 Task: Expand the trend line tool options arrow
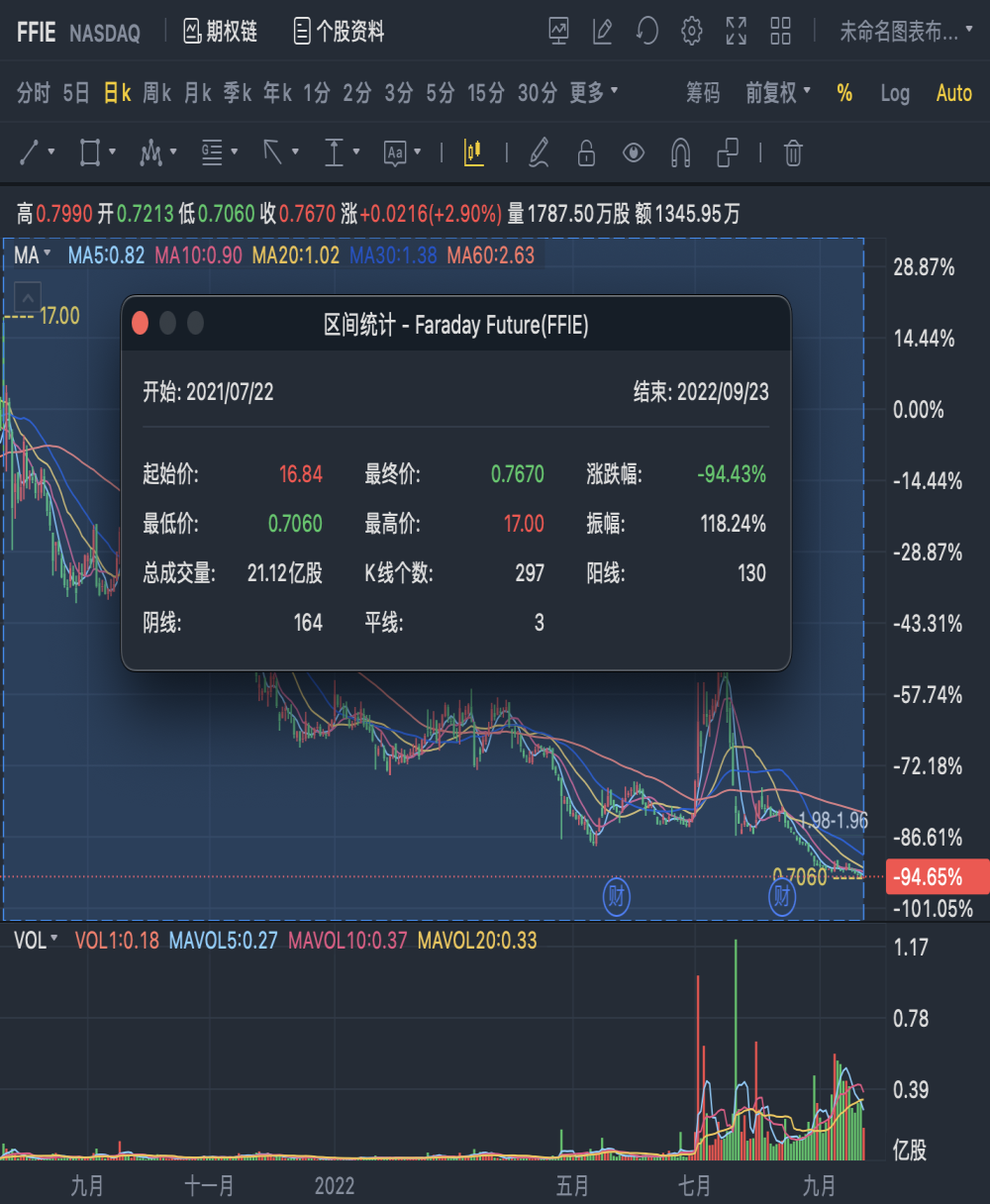pyautogui.click(x=51, y=152)
